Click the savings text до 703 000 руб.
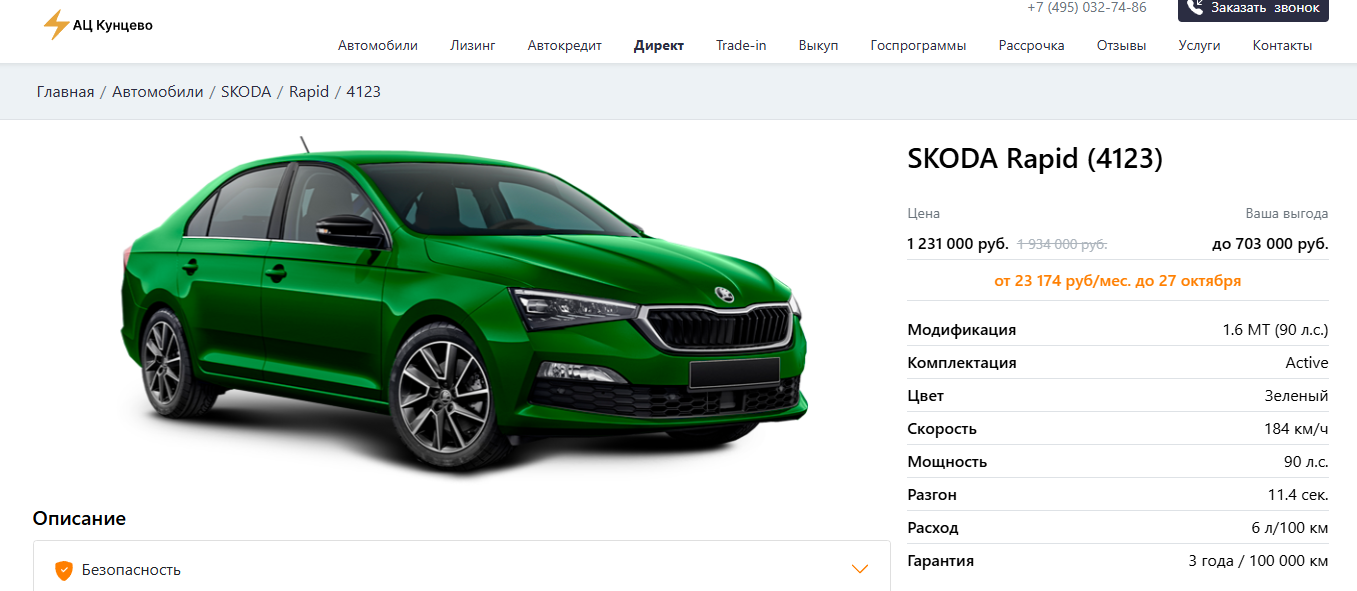This screenshot has height=591, width=1357. pyautogui.click(x=1270, y=244)
